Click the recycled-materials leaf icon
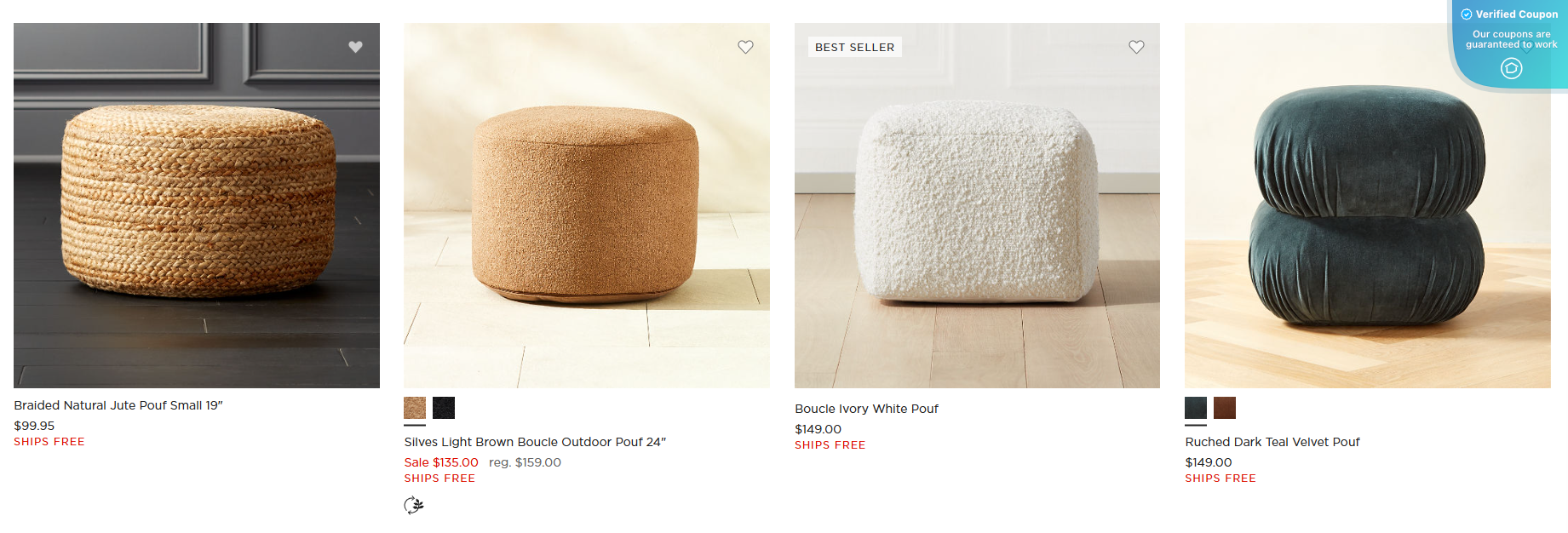This screenshot has height=533, width=1568. (414, 506)
